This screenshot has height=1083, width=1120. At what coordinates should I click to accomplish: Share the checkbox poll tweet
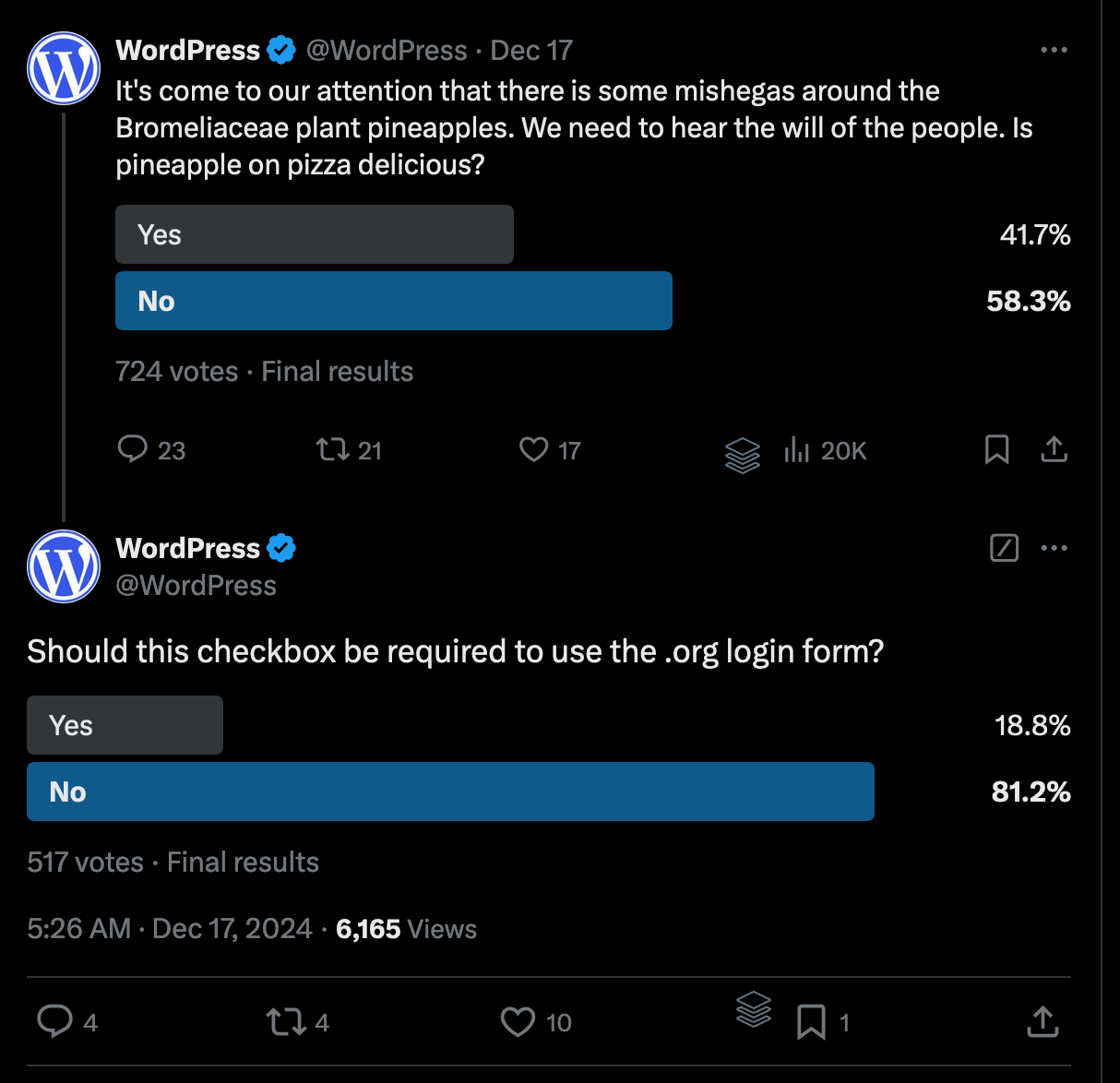pos(1042,1022)
